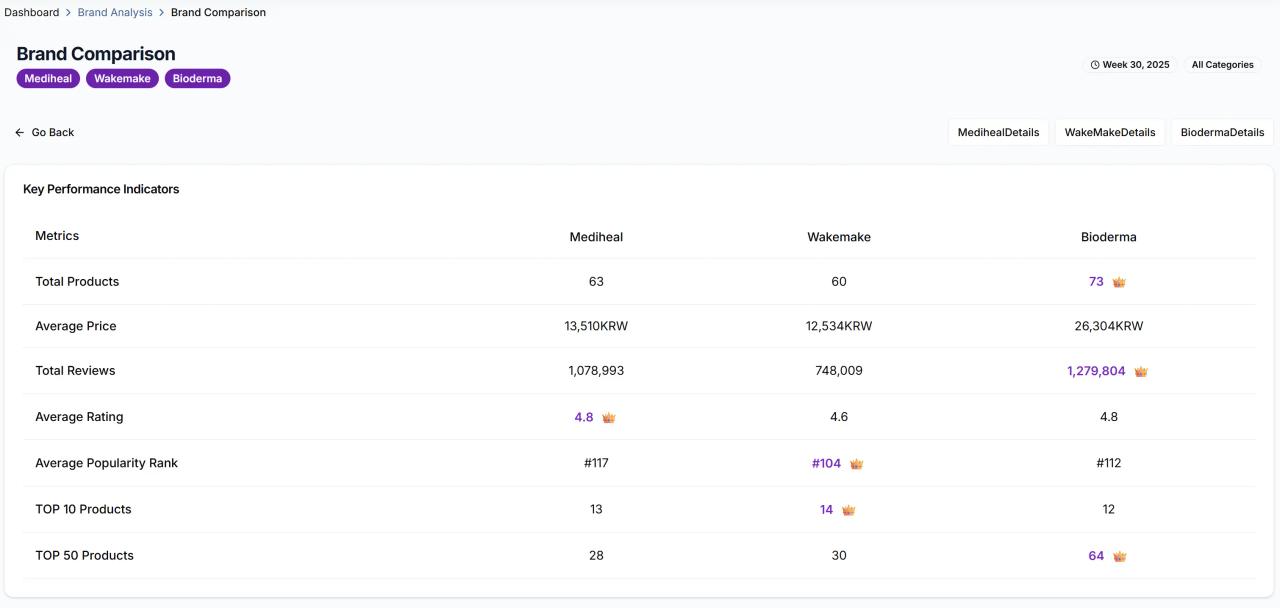Click the Key Performance Indicators heading
Screen dimensions: 1280x608
point(101,189)
